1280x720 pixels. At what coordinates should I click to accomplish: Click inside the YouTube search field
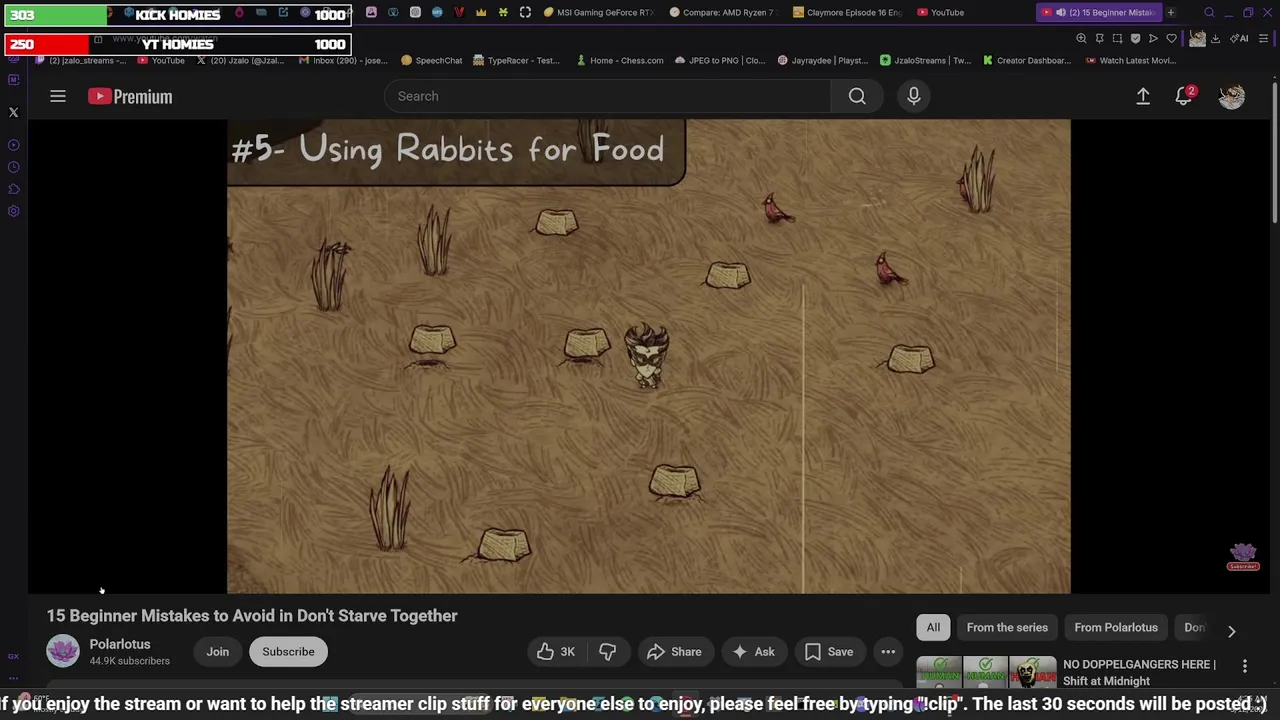point(607,96)
